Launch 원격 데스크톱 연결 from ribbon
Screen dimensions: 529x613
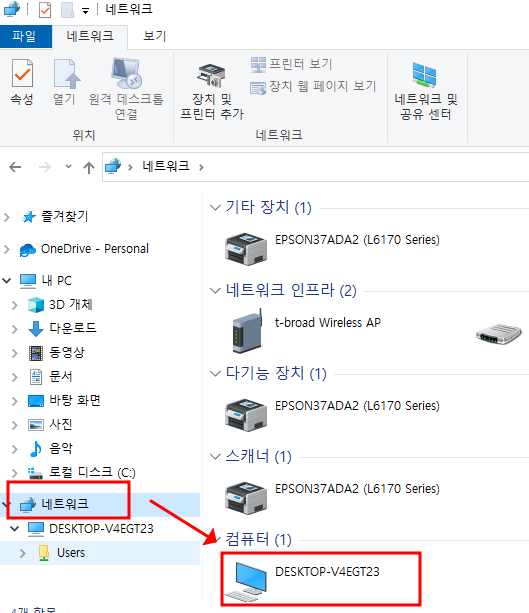[x=126, y=89]
